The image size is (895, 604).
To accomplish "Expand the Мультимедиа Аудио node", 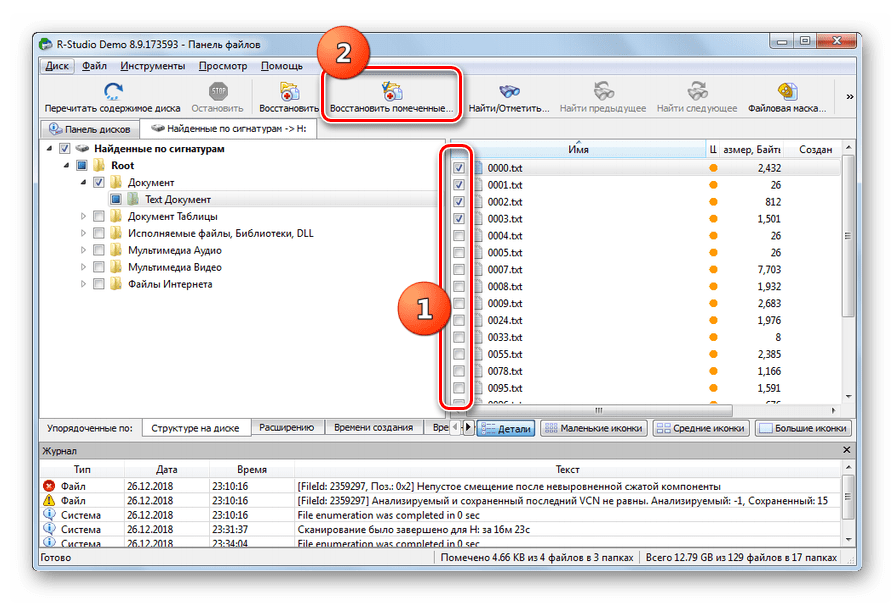I will point(83,250).
